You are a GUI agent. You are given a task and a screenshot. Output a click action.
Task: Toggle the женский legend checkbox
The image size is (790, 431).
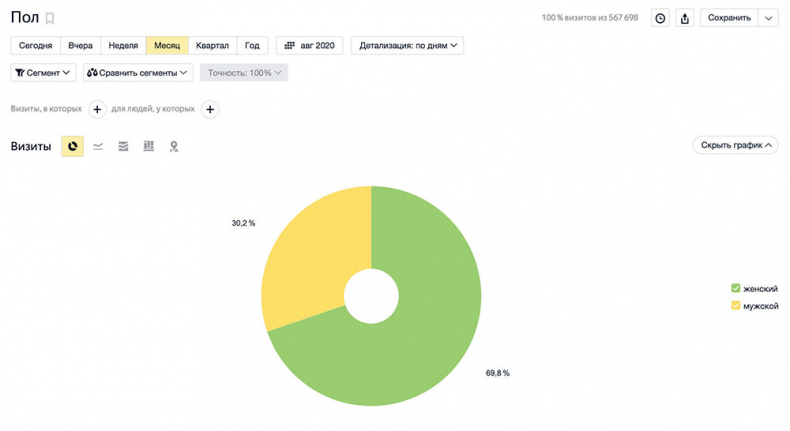coord(736,289)
